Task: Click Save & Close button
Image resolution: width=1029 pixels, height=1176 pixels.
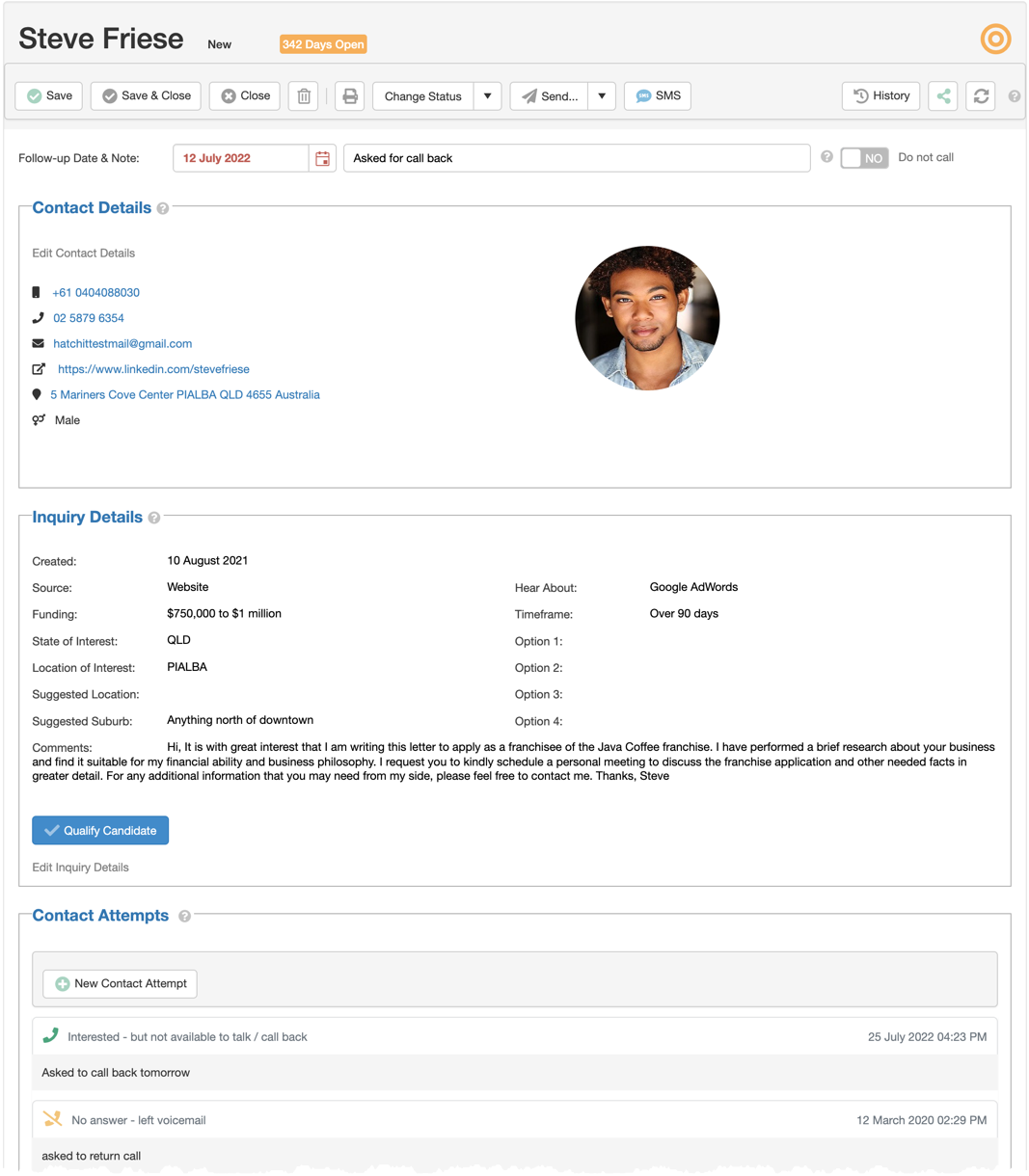Action: tap(147, 96)
